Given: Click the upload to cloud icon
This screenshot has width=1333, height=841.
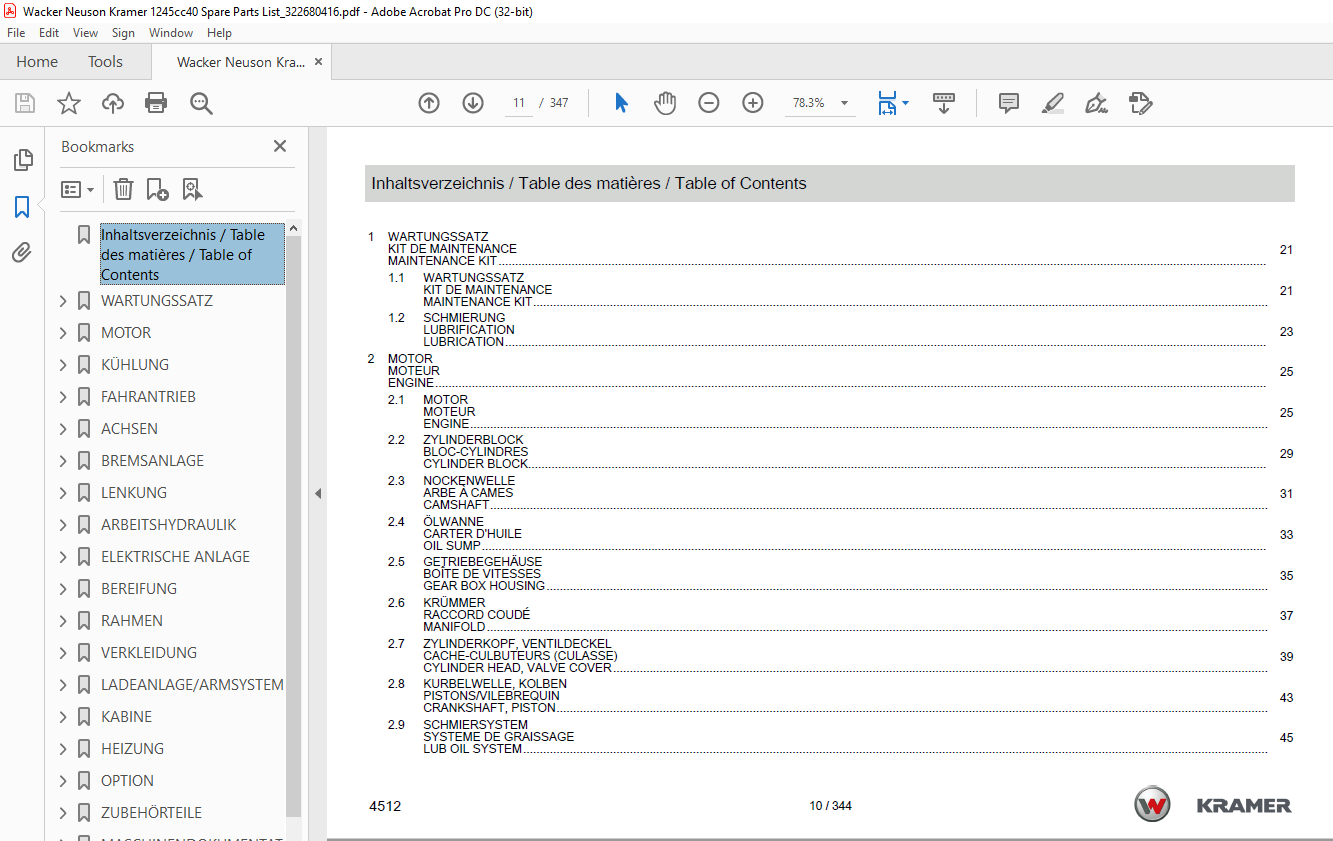Looking at the screenshot, I should click(113, 103).
